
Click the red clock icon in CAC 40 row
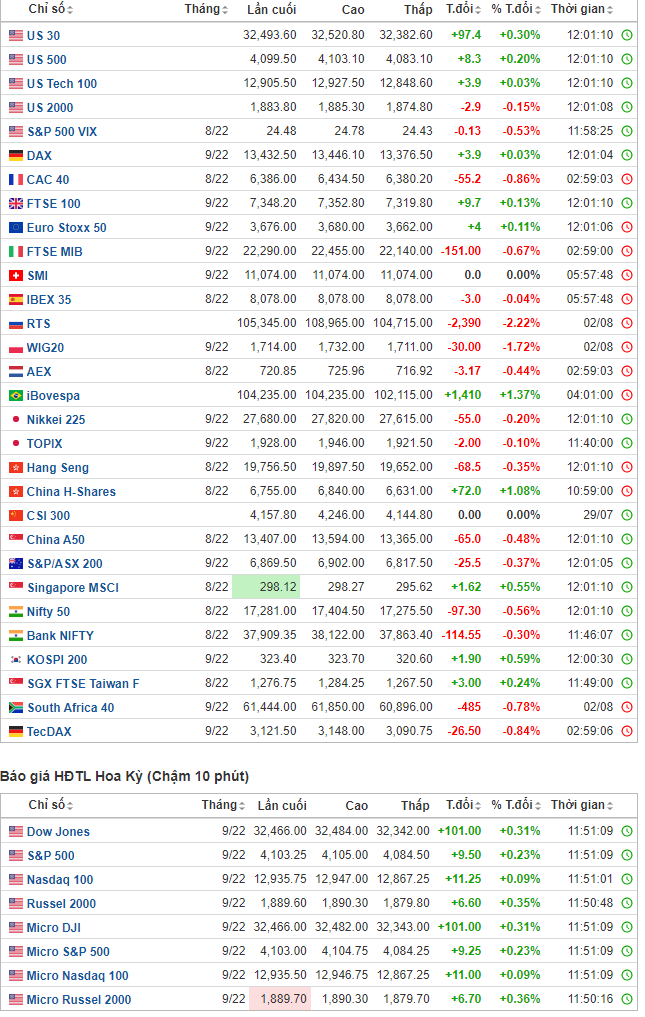[x=627, y=179]
